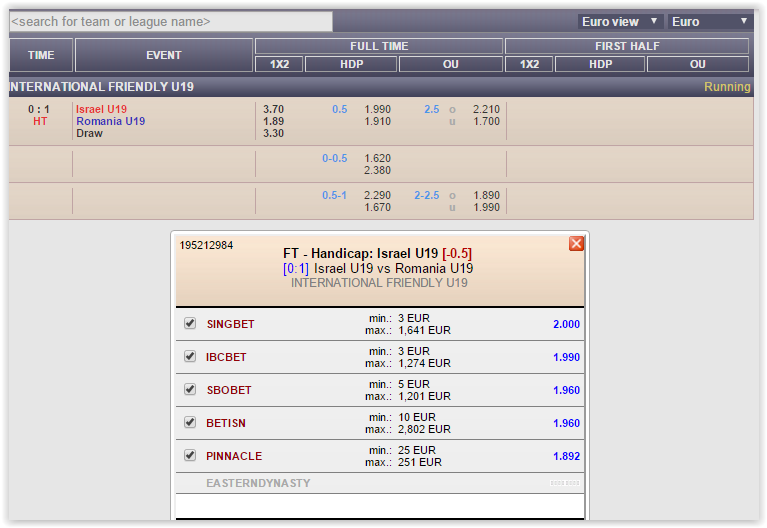
Task: Pick handicap 0-0.5 odds 1.620
Action: pos(377,158)
